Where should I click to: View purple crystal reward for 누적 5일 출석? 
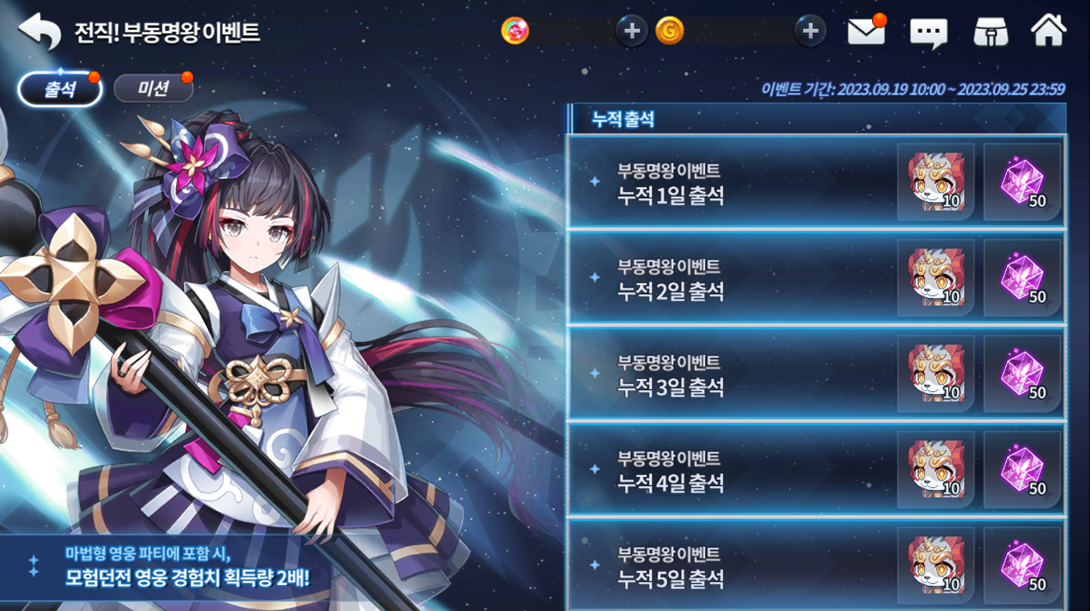tap(1023, 566)
